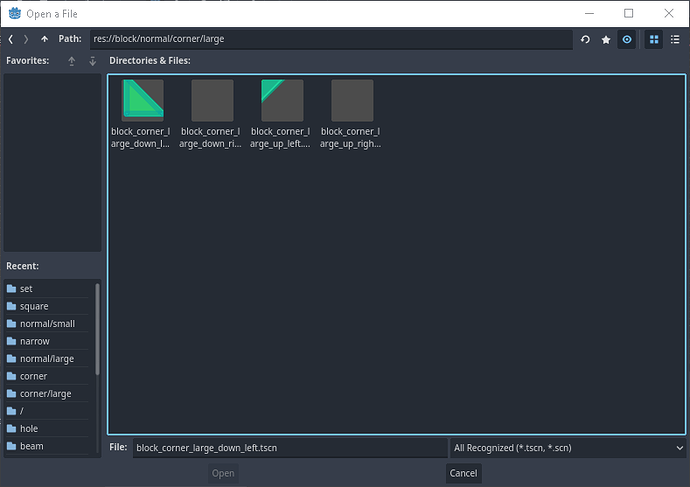
Task: Select block_corner_large_up_left file
Action: click(x=282, y=114)
